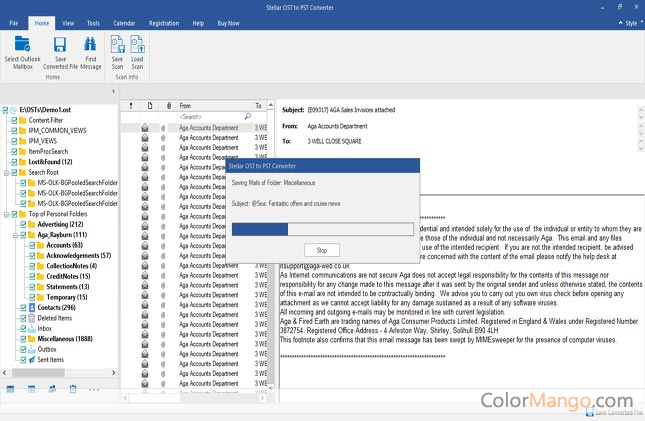Viewport: 645px width, 421px height.
Task: Click the search magnifier in From column
Action: tap(248, 116)
